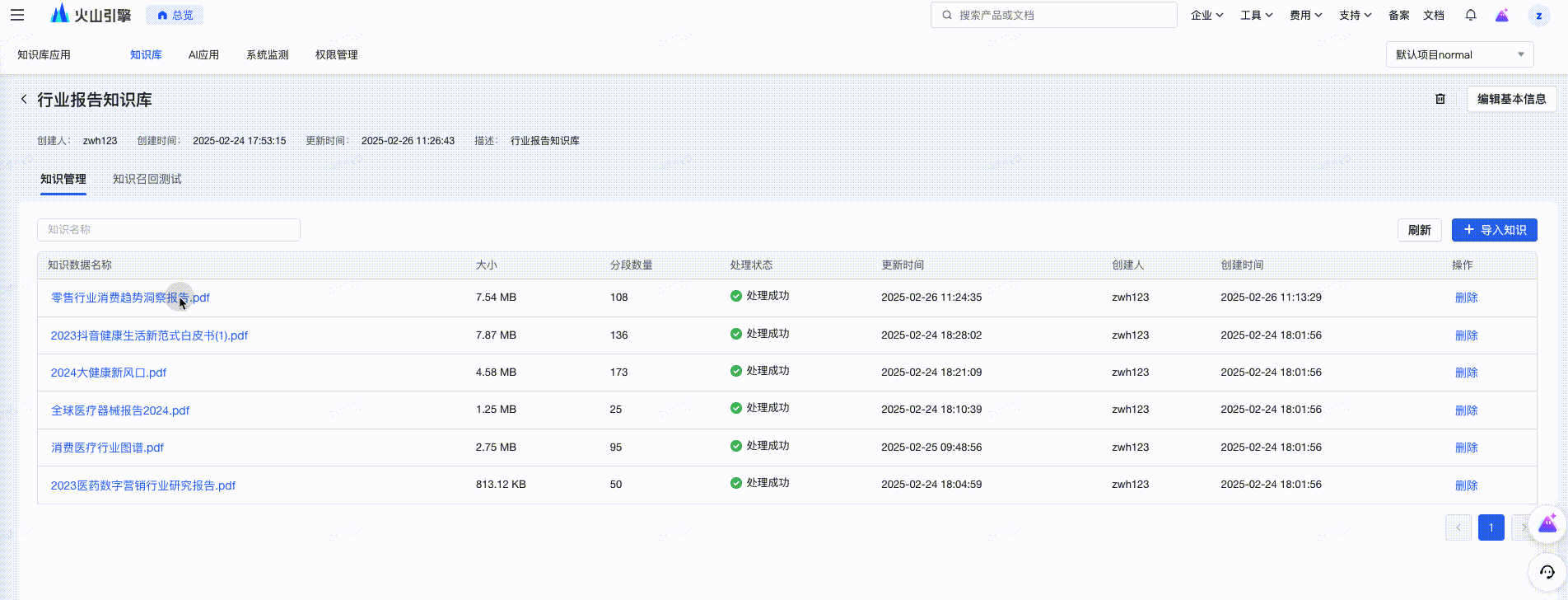The width and height of the screenshot is (1568, 600).
Task: Open the 备案 link
Action: (x=1398, y=15)
